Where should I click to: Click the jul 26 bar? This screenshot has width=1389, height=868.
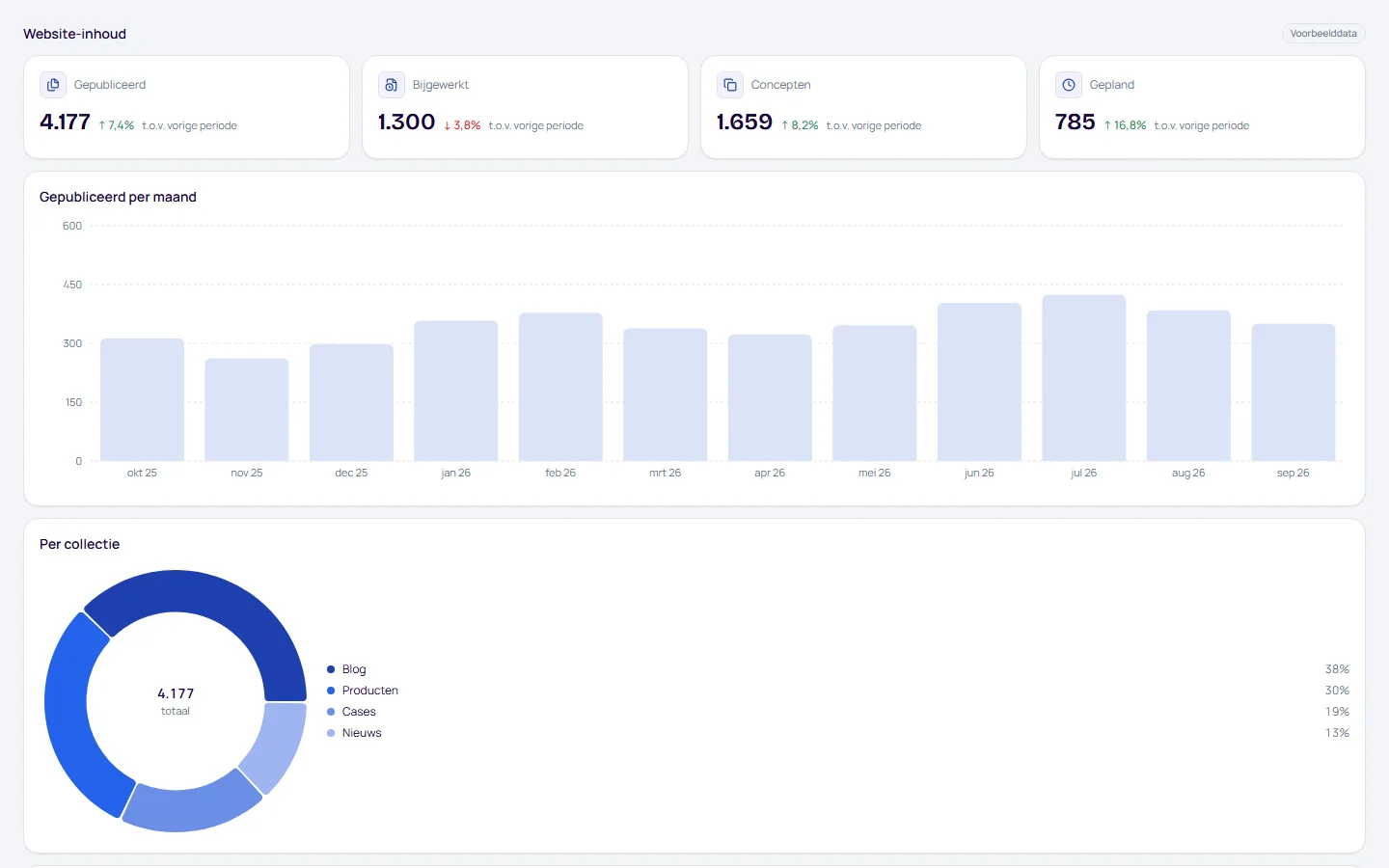pos(1084,378)
